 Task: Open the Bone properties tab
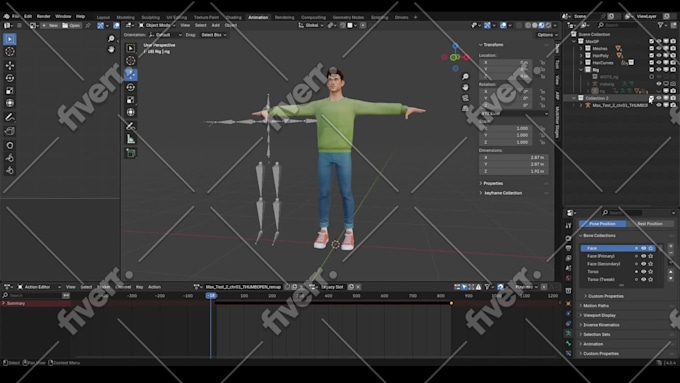coord(569,344)
